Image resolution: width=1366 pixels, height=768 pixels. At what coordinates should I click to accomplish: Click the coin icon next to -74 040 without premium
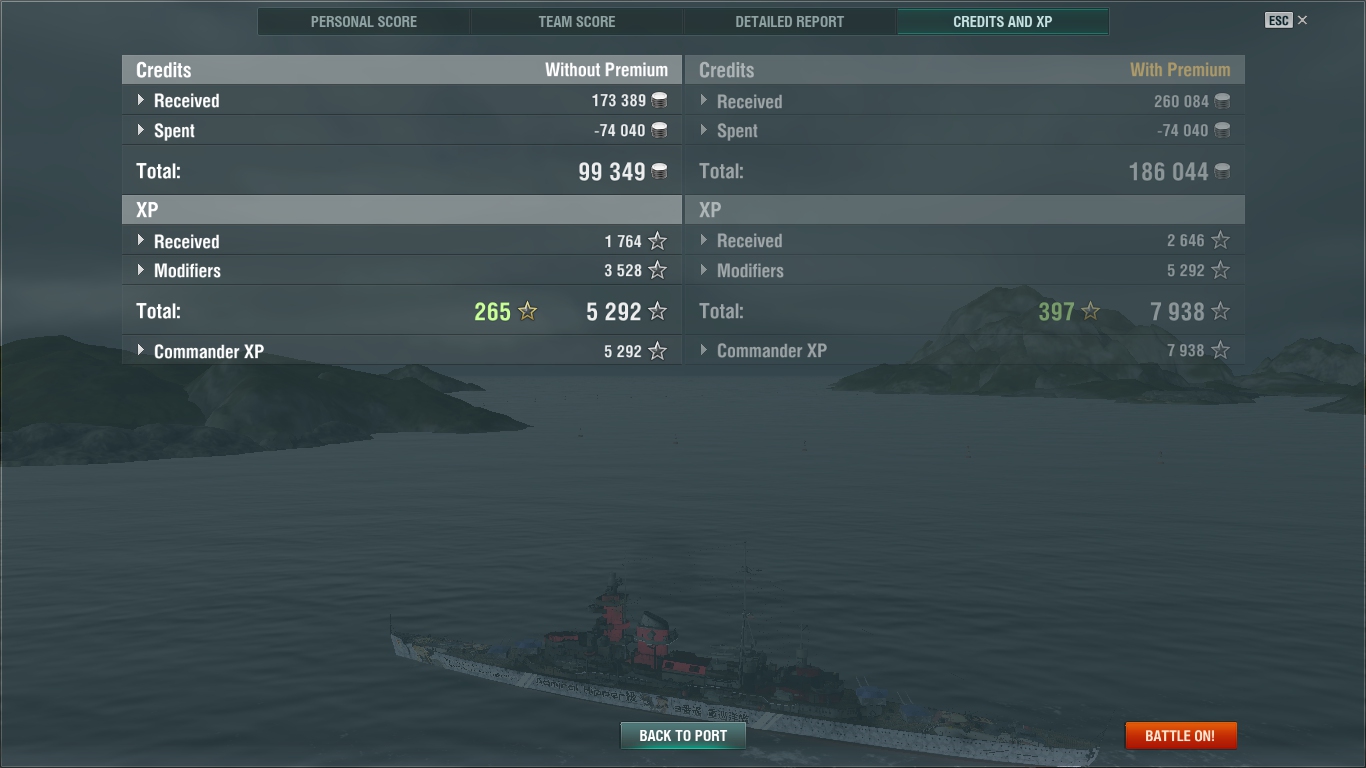coord(659,130)
